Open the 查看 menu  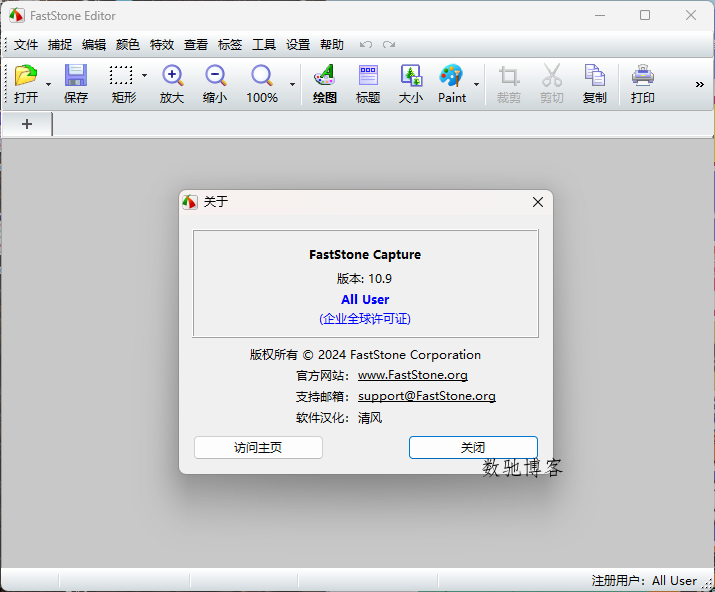click(196, 45)
